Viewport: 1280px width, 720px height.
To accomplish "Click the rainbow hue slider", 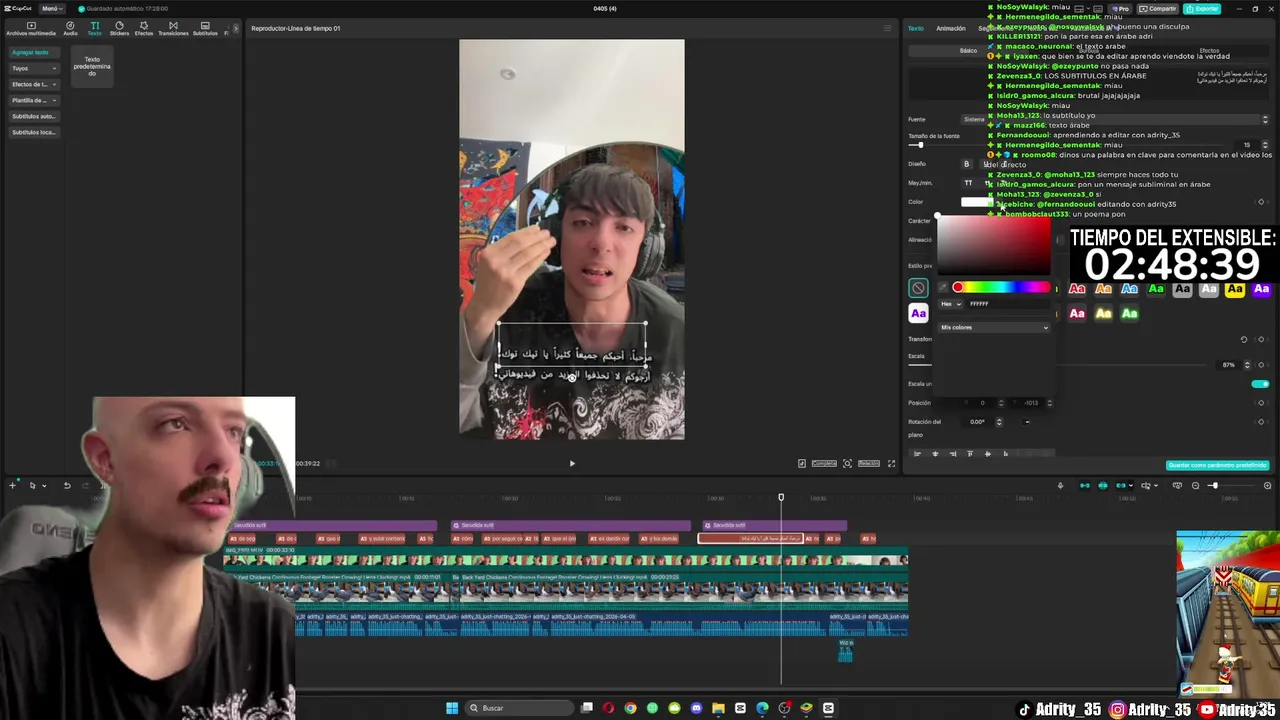I will point(1001,288).
